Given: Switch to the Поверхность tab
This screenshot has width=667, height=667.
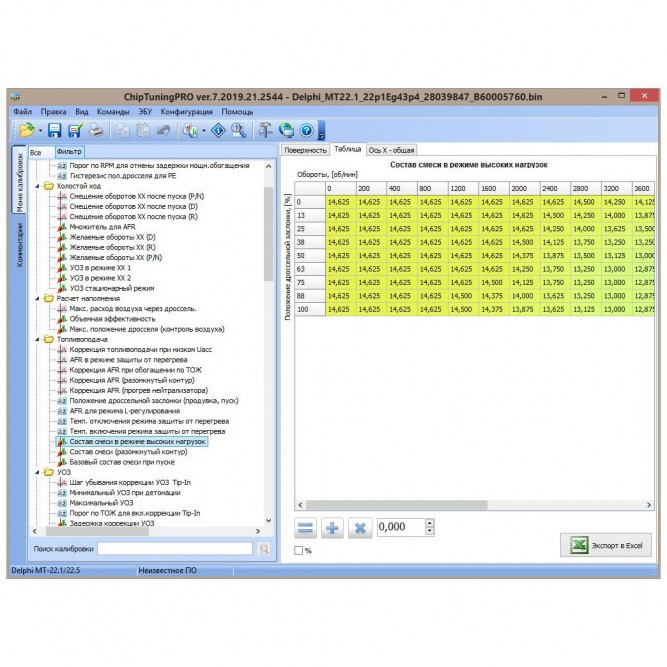Looking at the screenshot, I should pyautogui.click(x=305, y=150).
